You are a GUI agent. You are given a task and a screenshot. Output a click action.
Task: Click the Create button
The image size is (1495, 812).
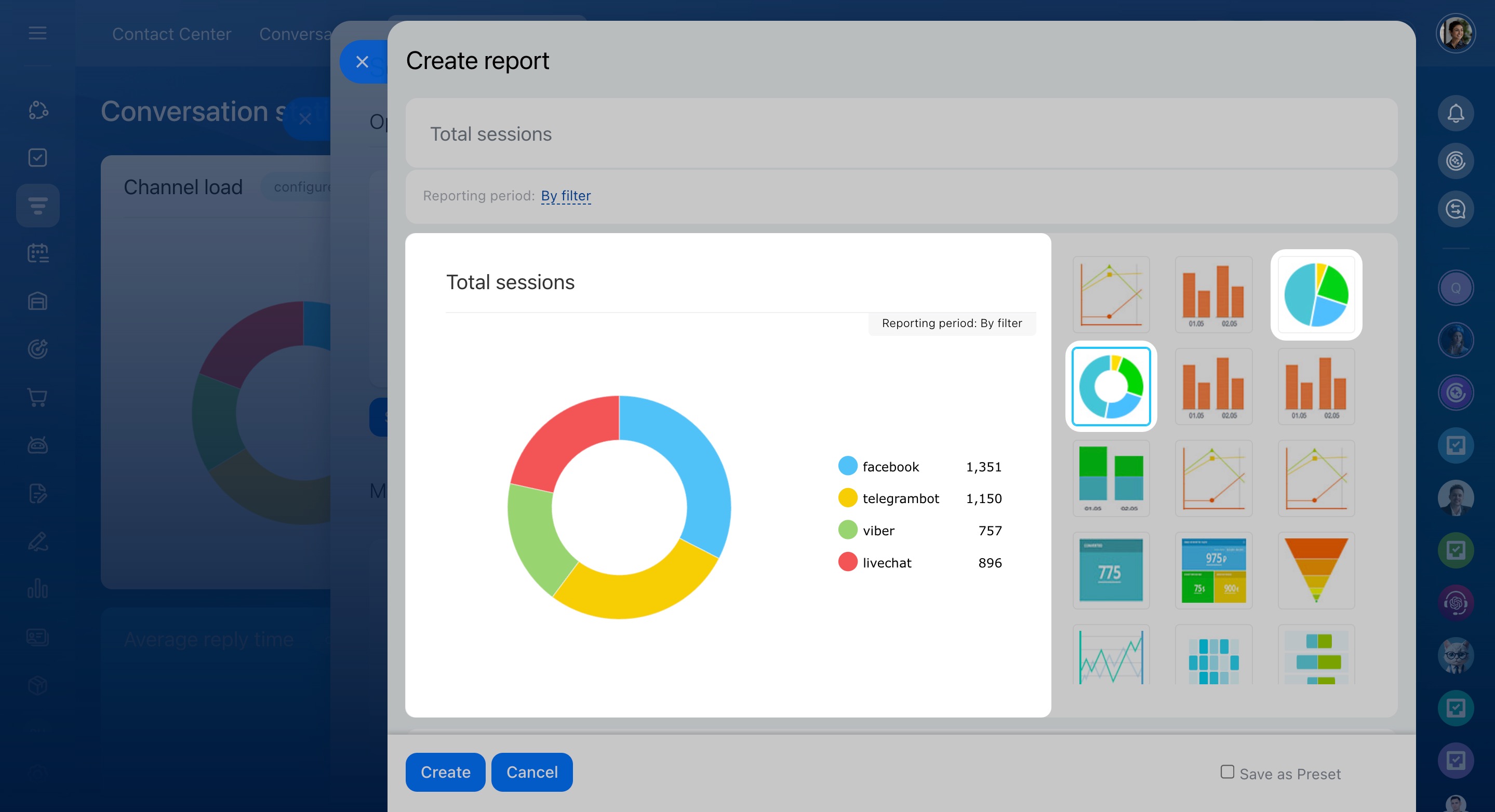[445, 772]
